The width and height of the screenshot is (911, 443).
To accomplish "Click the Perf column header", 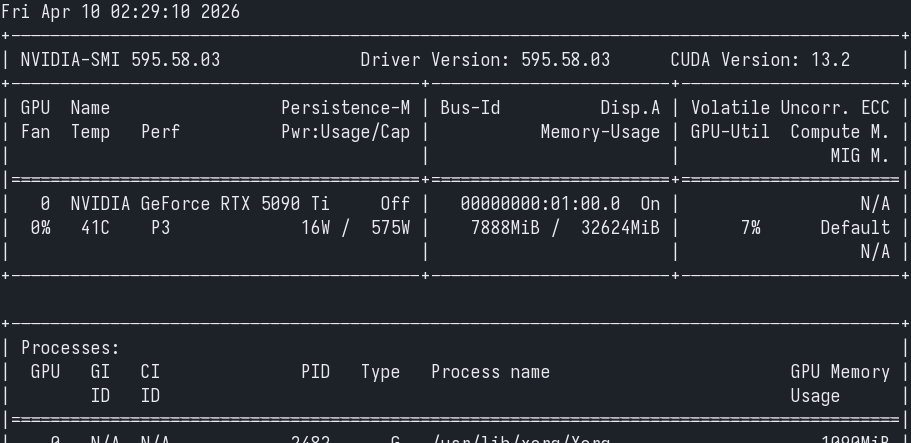I will pos(160,132).
